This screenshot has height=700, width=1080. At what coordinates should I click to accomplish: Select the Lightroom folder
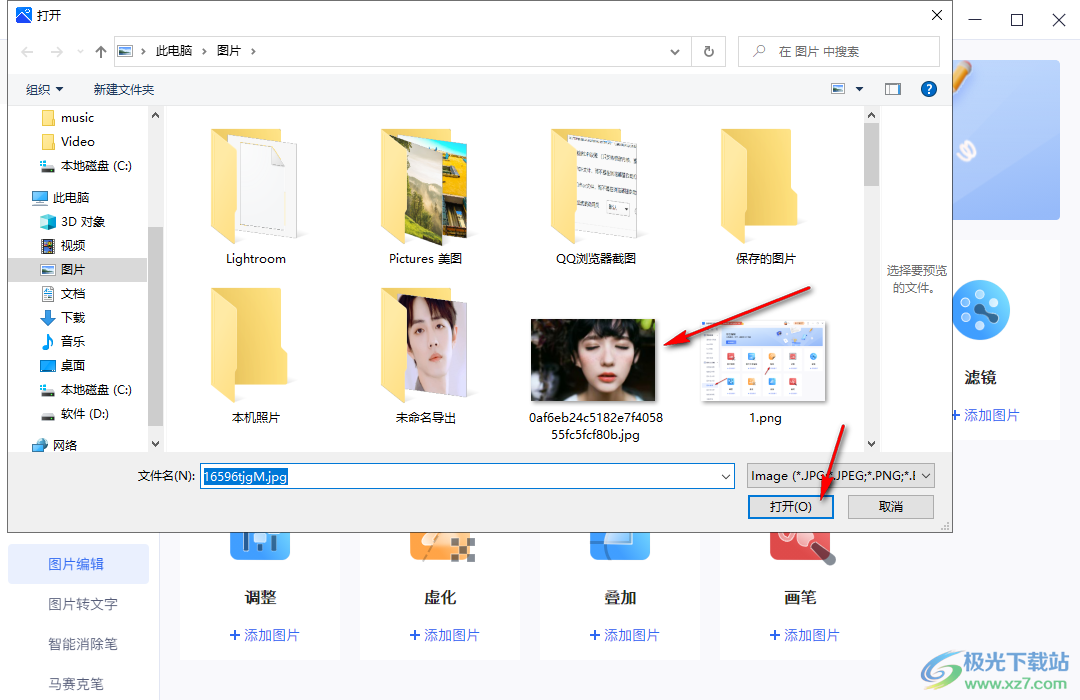[x=256, y=196]
